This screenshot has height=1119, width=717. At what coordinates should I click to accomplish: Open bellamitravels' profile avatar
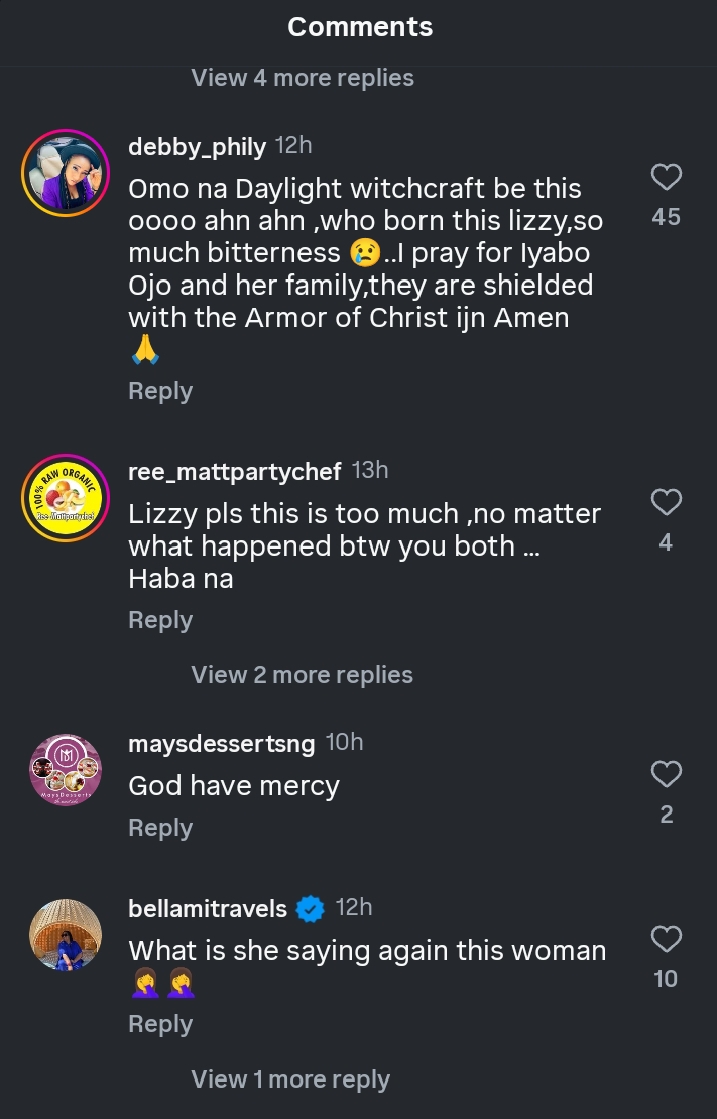click(65, 936)
